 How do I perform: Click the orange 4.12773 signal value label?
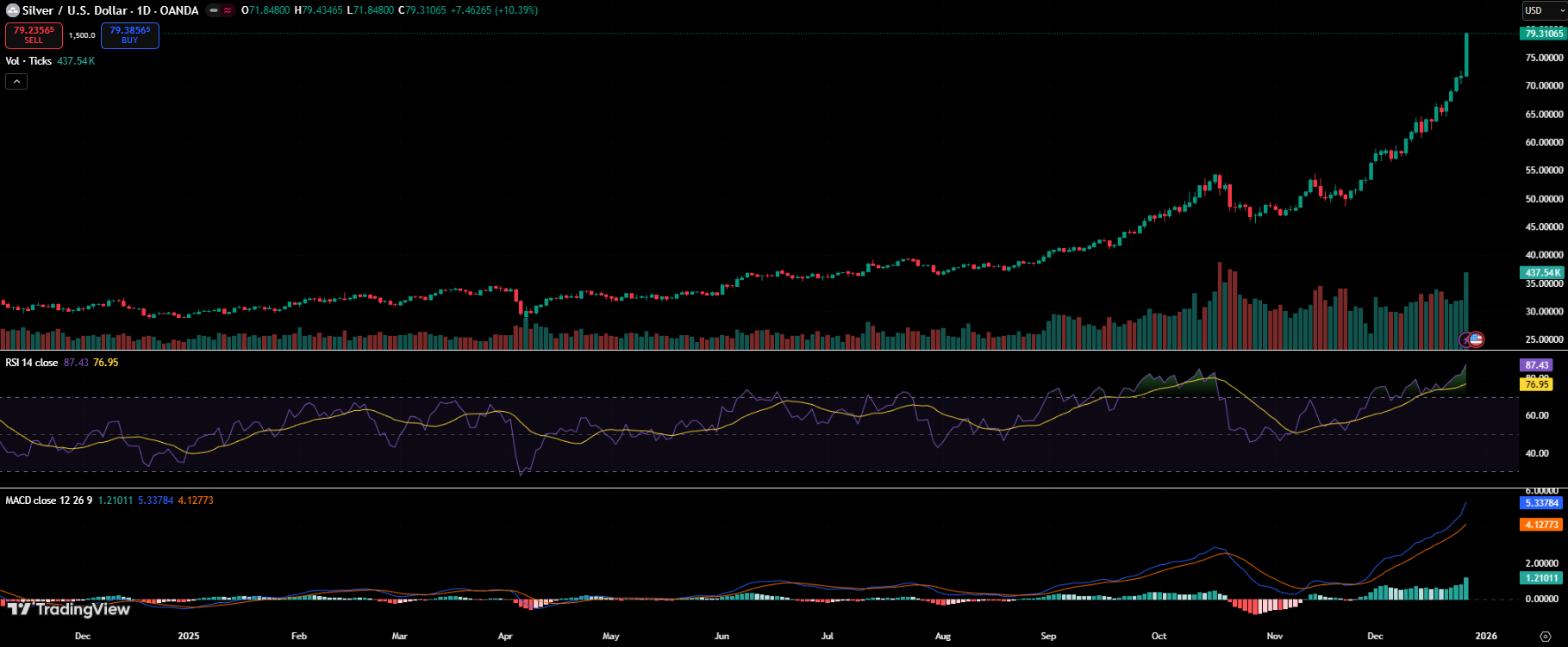tap(1541, 525)
